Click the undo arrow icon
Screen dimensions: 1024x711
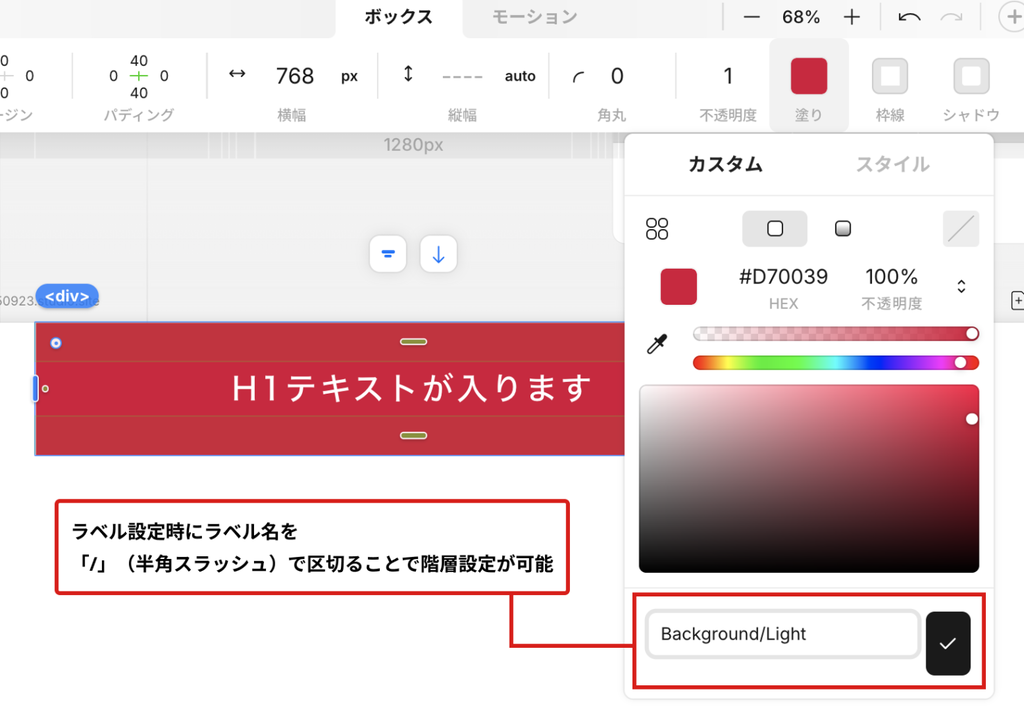[x=909, y=17]
